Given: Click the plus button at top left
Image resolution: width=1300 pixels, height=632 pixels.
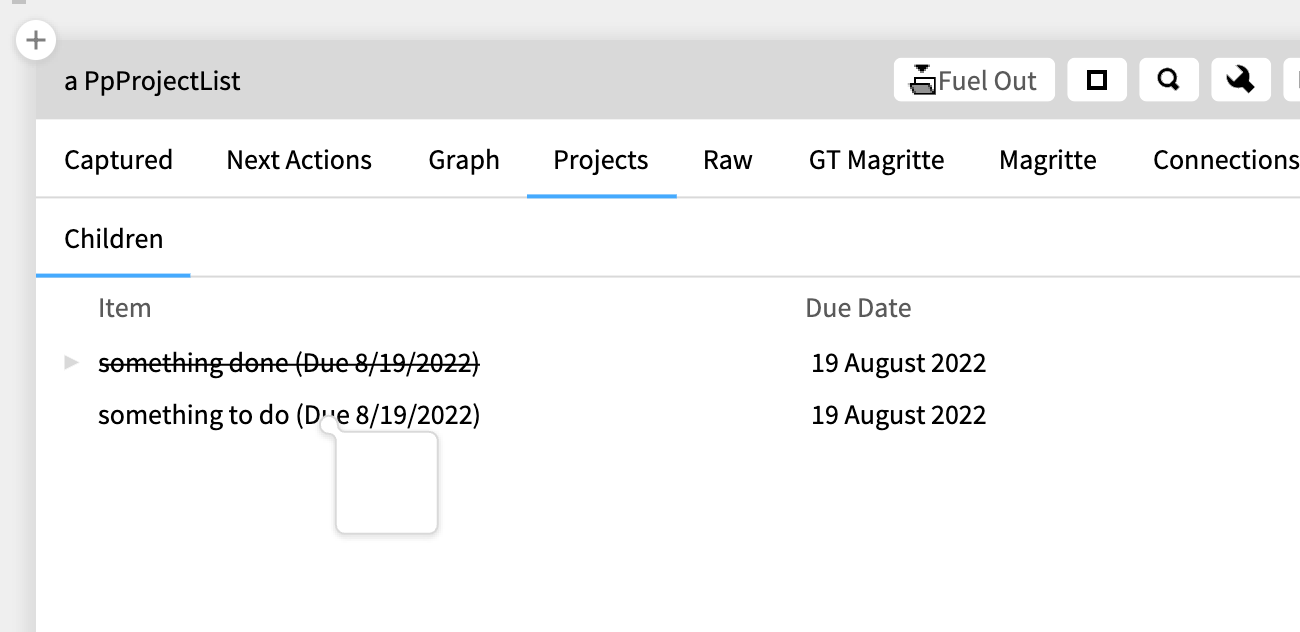Looking at the screenshot, I should (x=36, y=41).
